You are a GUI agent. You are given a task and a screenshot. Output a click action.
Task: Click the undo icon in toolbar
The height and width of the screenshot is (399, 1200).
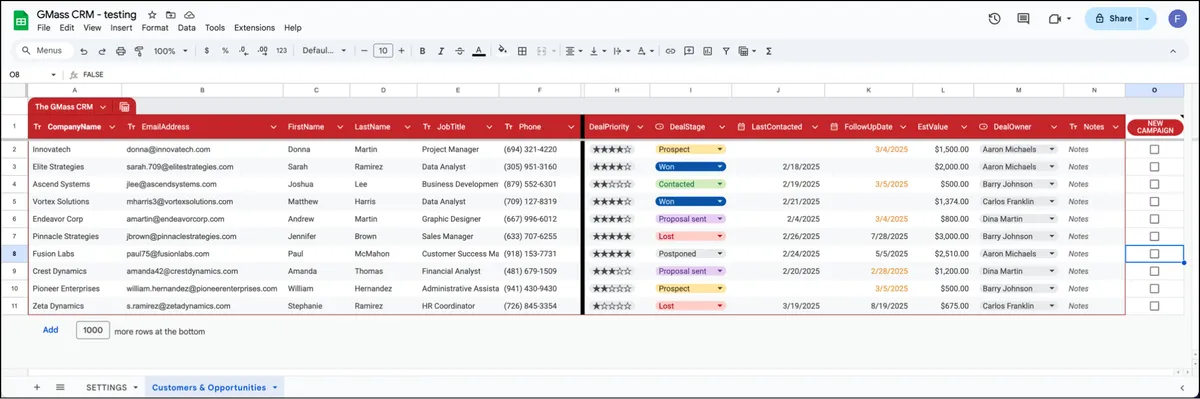click(x=83, y=51)
